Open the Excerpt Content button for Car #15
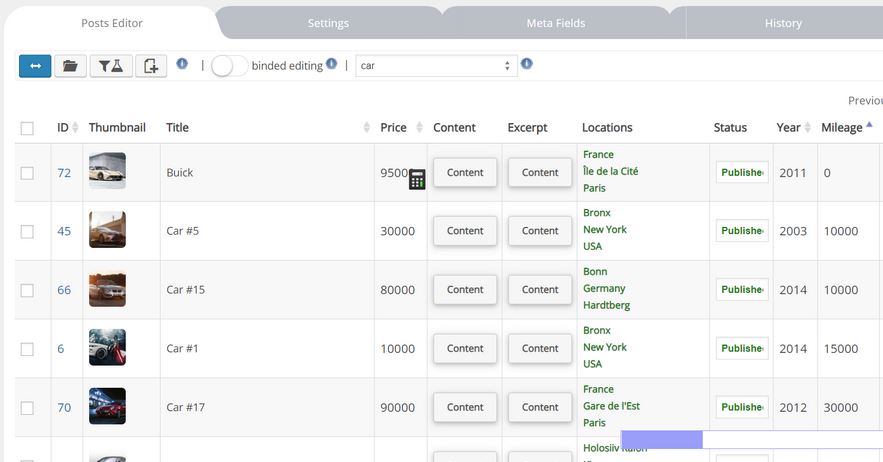This screenshot has width=883, height=462. click(540, 289)
